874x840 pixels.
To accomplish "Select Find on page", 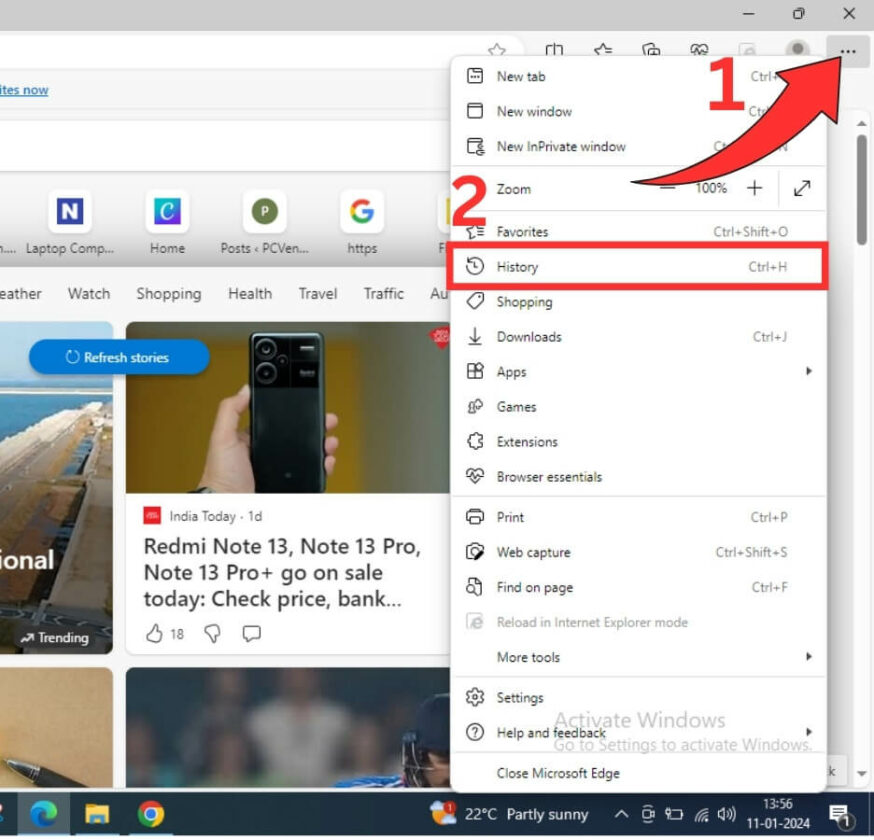I will tap(638, 587).
